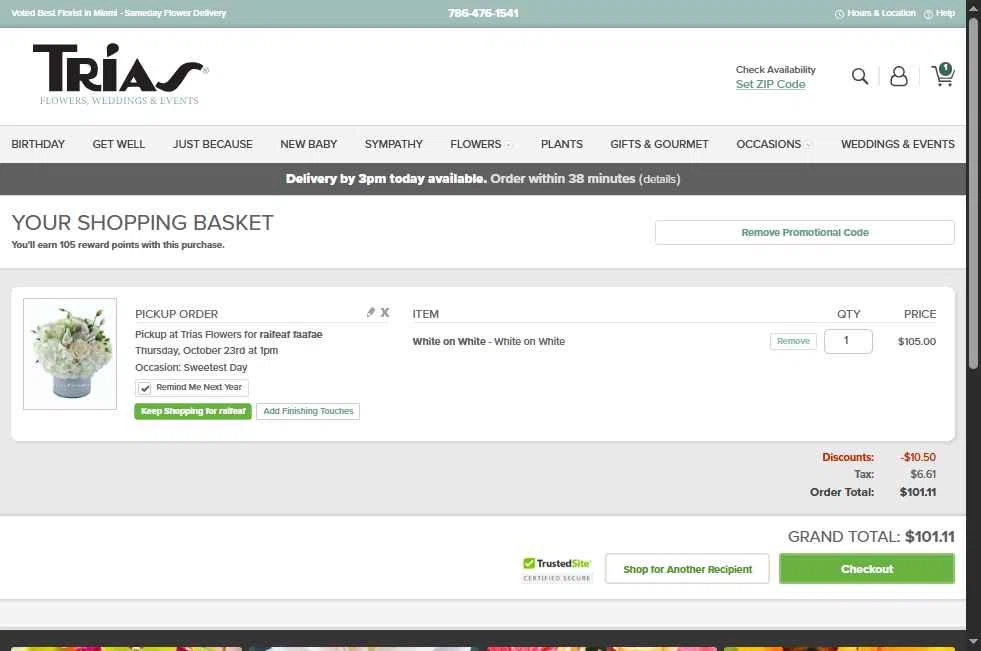Click Shop for Another Recipient button
Image resolution: width=981 pixels, height=651 pixels.
click(x=687, y=569)
